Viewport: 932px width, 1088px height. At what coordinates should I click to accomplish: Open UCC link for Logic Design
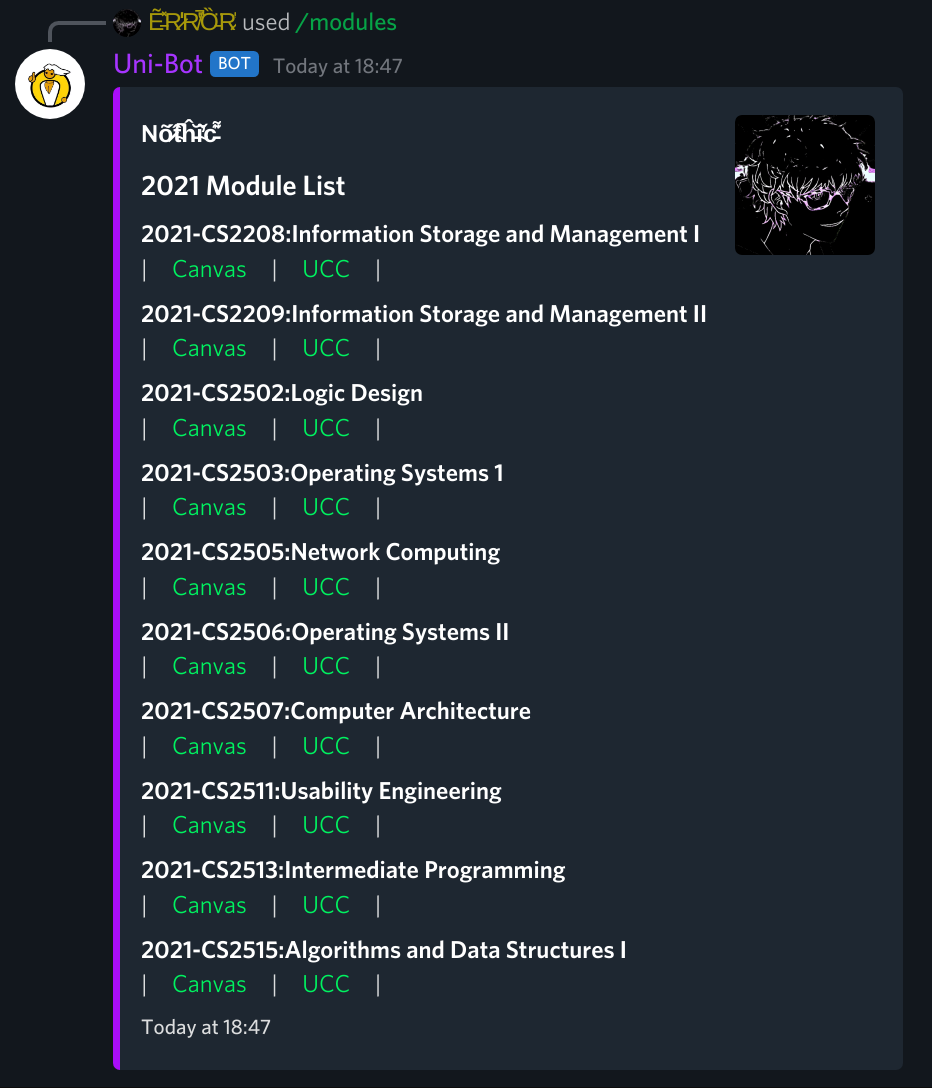pos(326,428)
